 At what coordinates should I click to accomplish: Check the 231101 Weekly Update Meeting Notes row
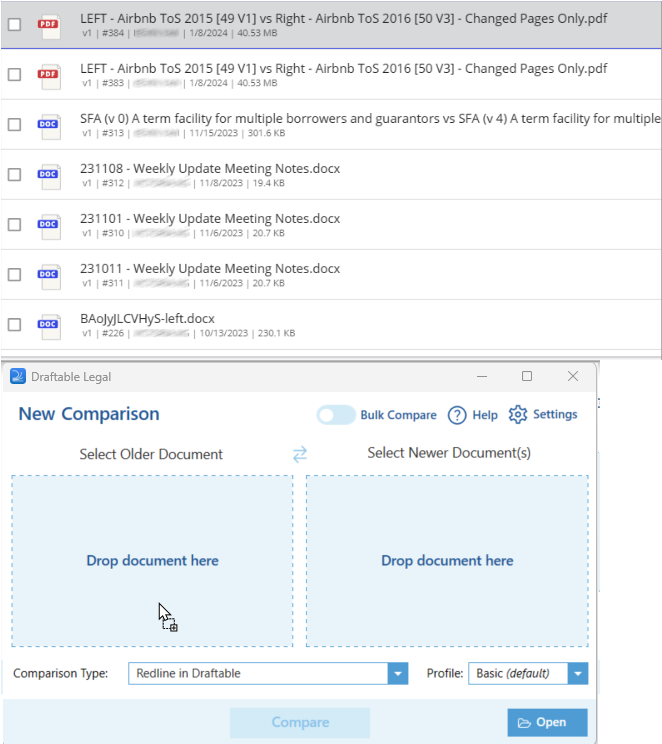(x=15, y=224)
